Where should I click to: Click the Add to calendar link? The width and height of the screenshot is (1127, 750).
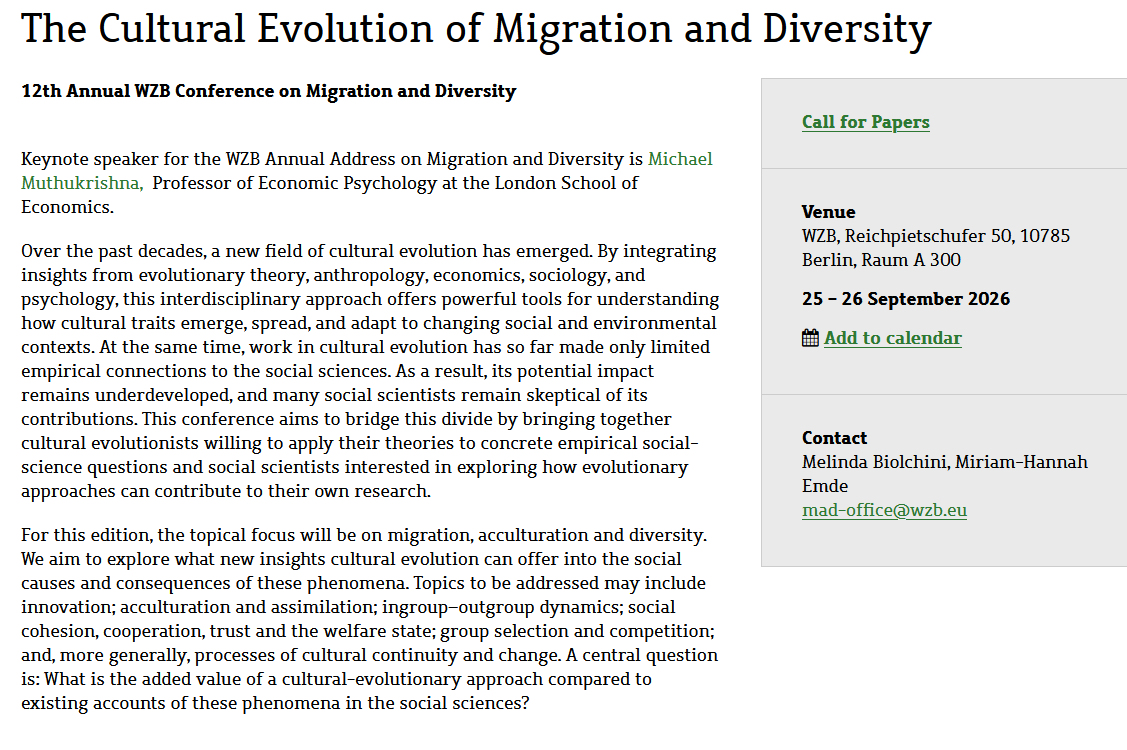pyautogui.click(x=892, y=338)
